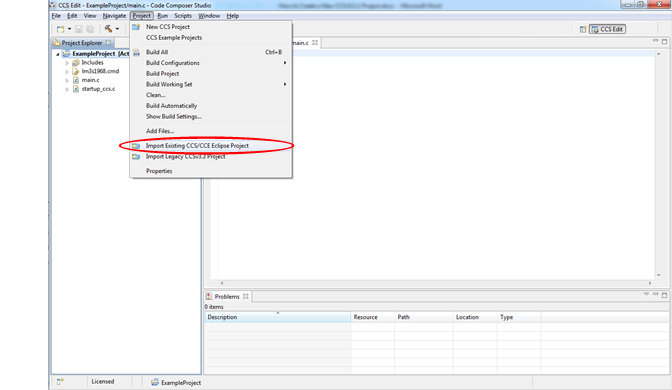The height and width of the screenshot is (390, 672).
Task: Click the Build All menu icon
Action: (x=136, y=52)
